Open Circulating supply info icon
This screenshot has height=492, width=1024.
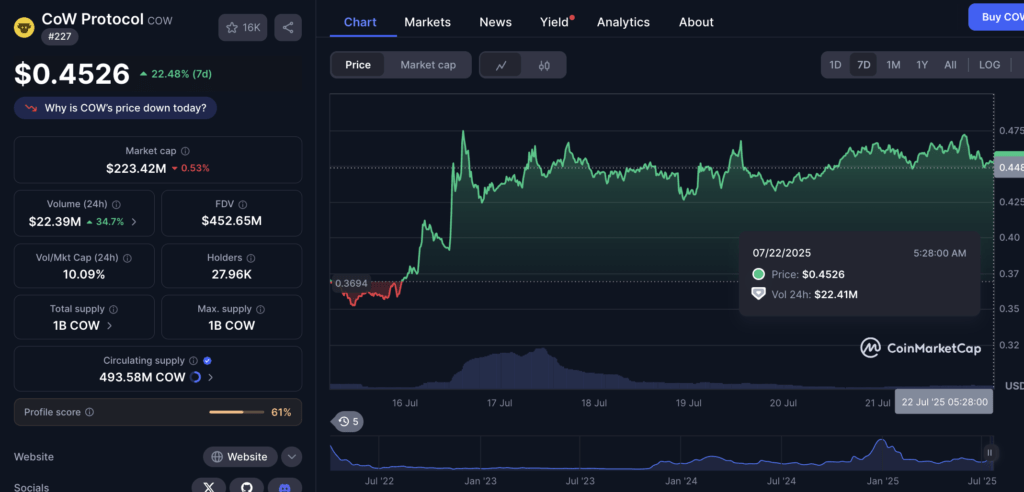193,361
